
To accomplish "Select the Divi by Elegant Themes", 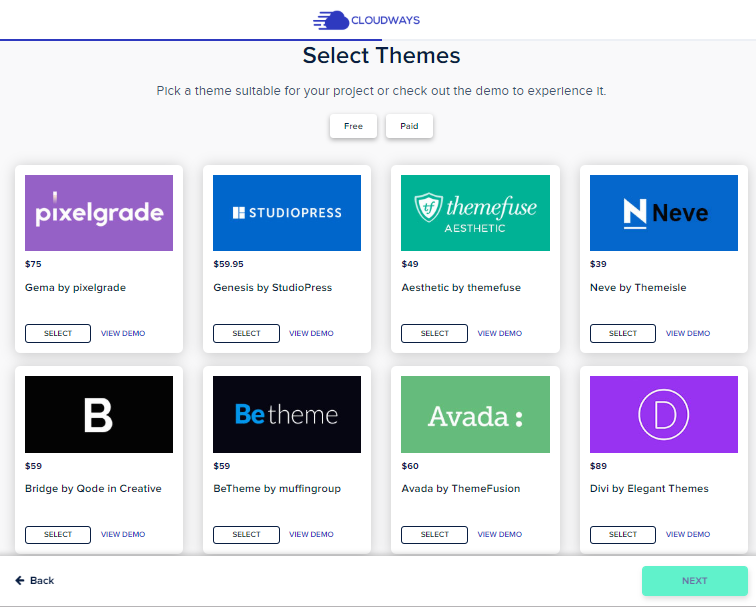I will pyautogui.click(x=623, y=535).
